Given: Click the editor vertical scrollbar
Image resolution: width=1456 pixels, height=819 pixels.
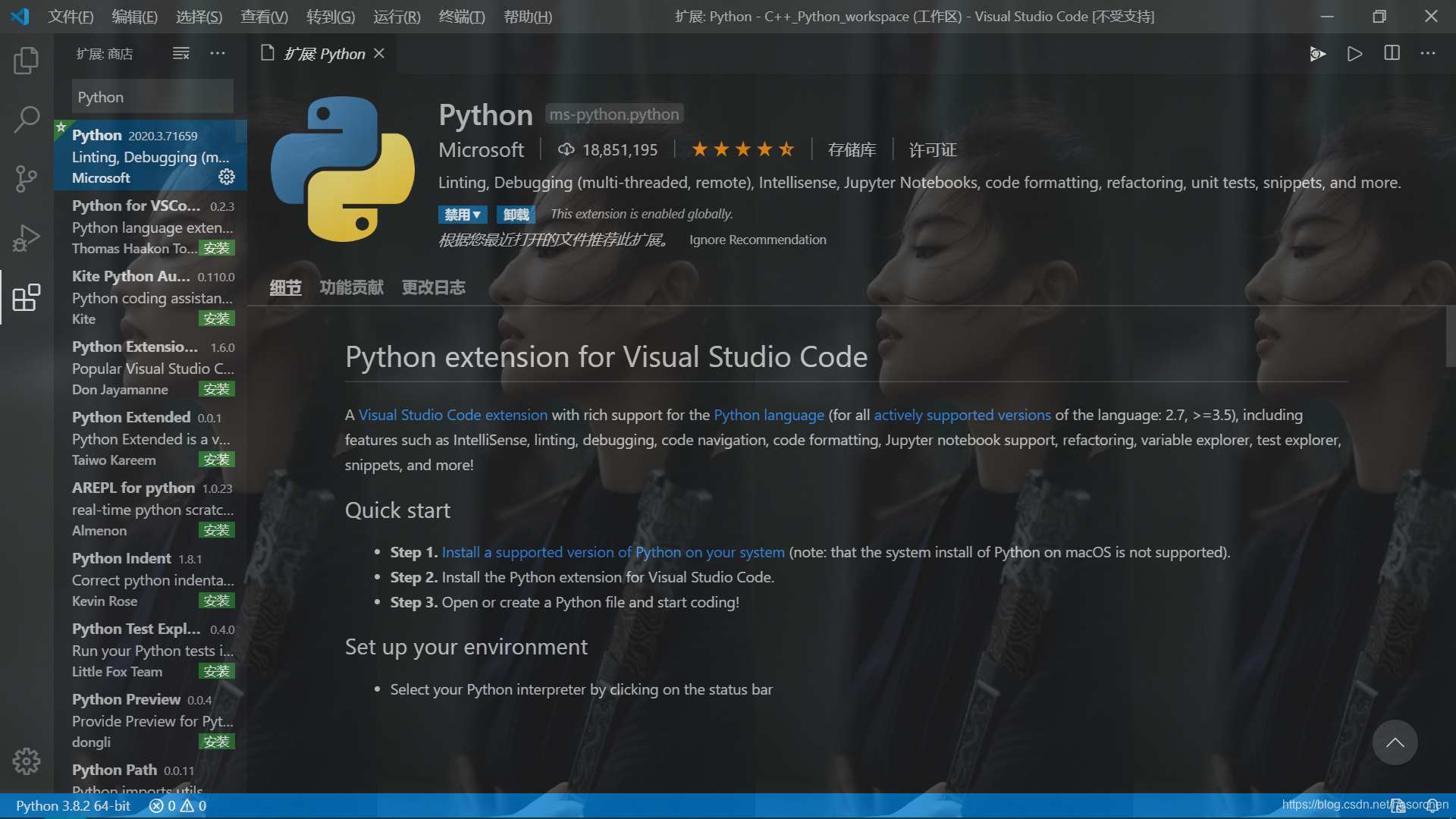Looking at the screenshot, I should (1451, 337).
